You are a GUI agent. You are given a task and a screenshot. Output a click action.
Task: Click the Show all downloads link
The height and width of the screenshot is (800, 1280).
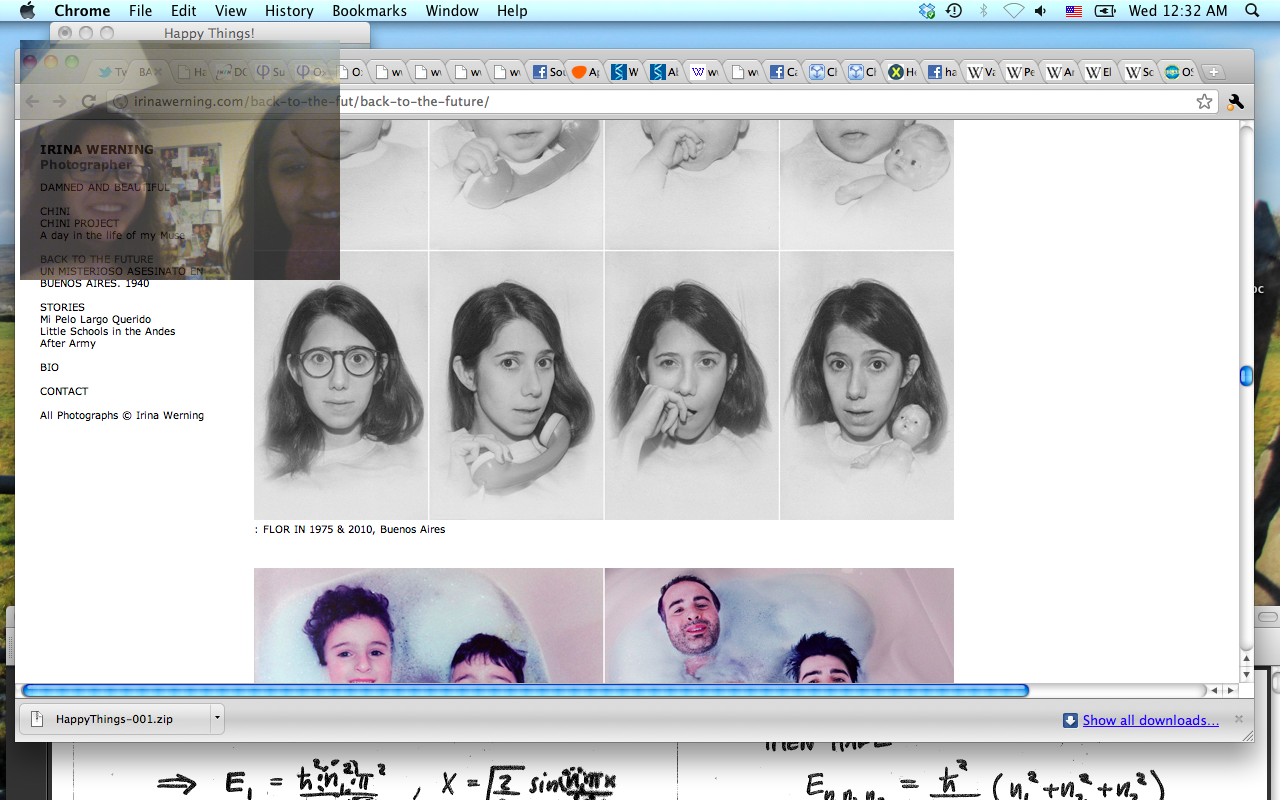pyautogui.click(x=1150, y=720)
